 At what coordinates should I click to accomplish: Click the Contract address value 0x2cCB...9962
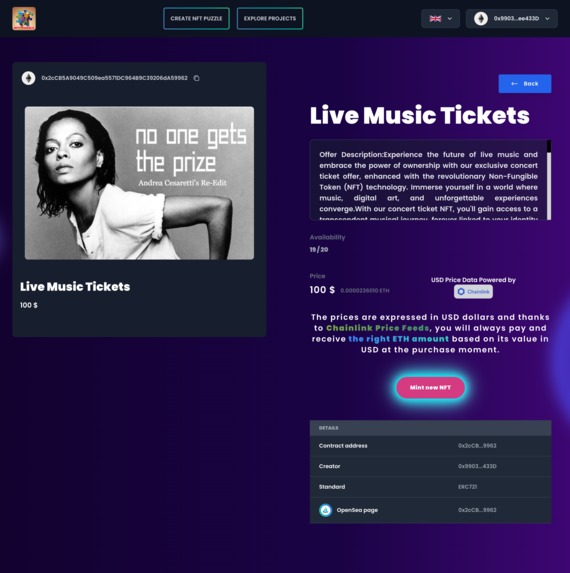pos(477,445)
